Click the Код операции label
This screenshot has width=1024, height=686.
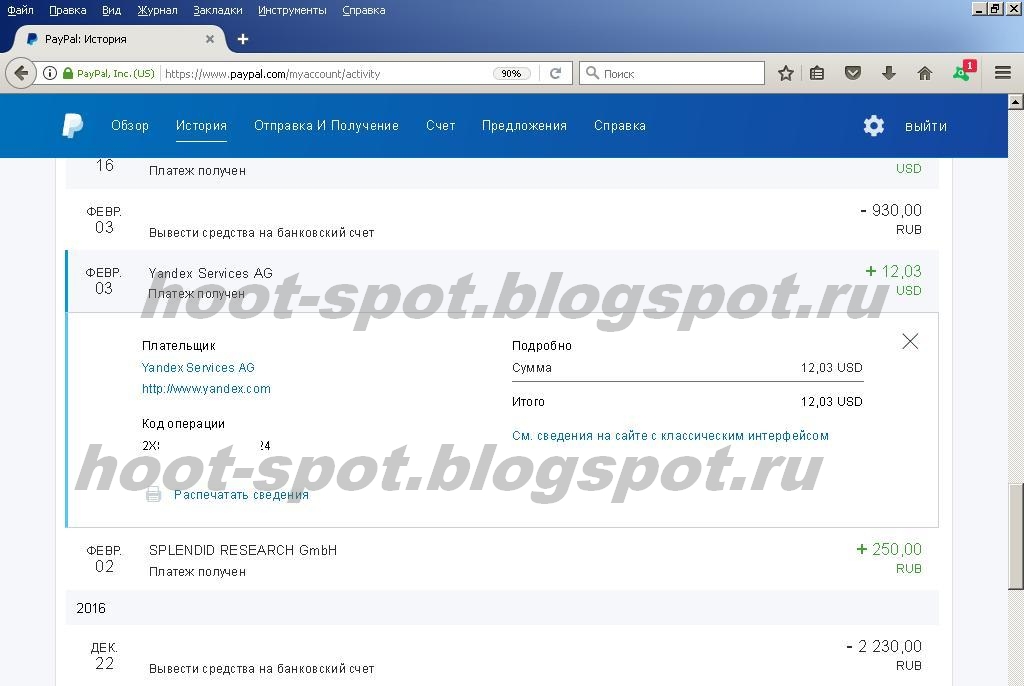pos(184,423)
